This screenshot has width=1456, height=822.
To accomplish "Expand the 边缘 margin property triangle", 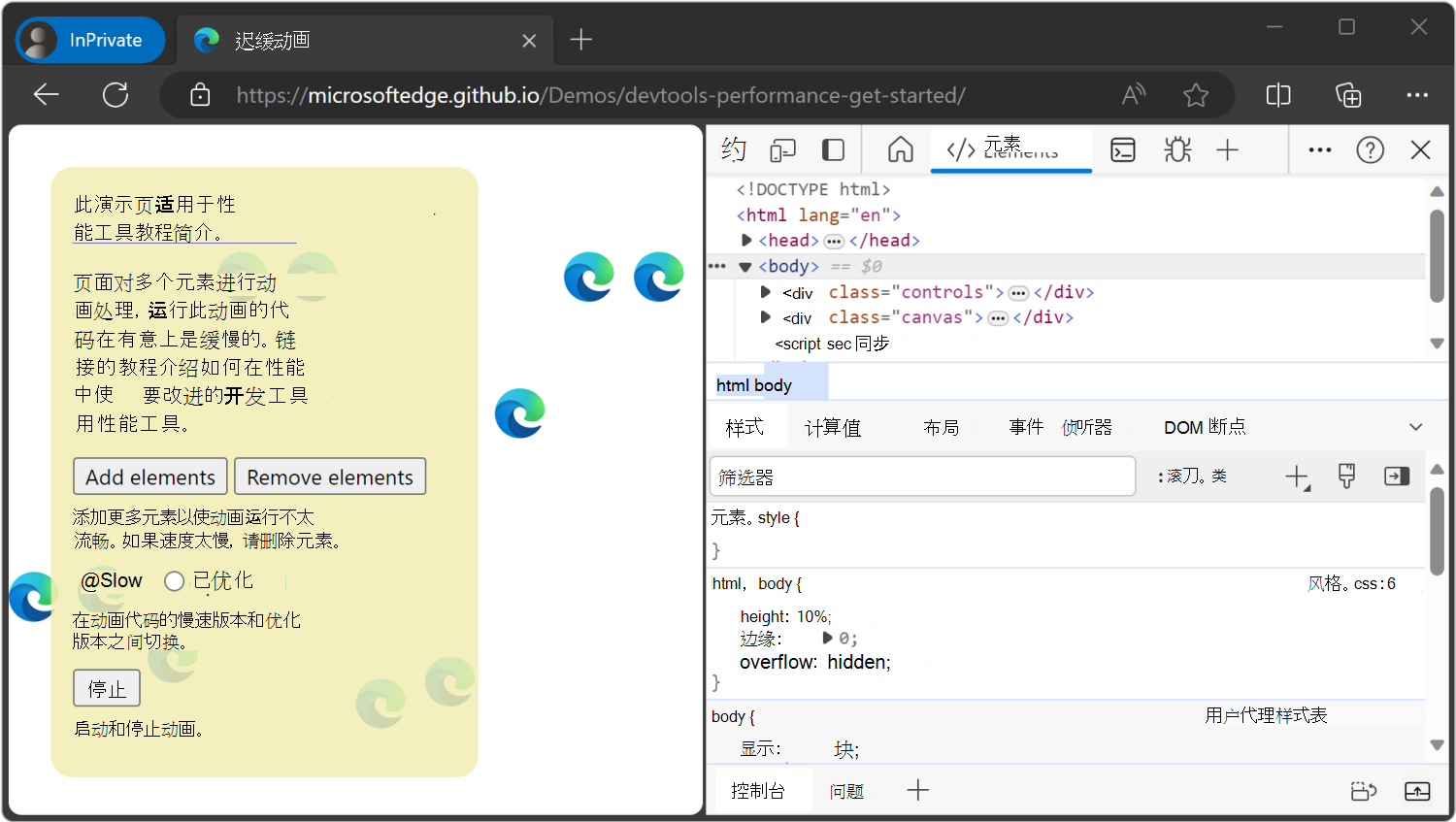I will click(828, 638).
